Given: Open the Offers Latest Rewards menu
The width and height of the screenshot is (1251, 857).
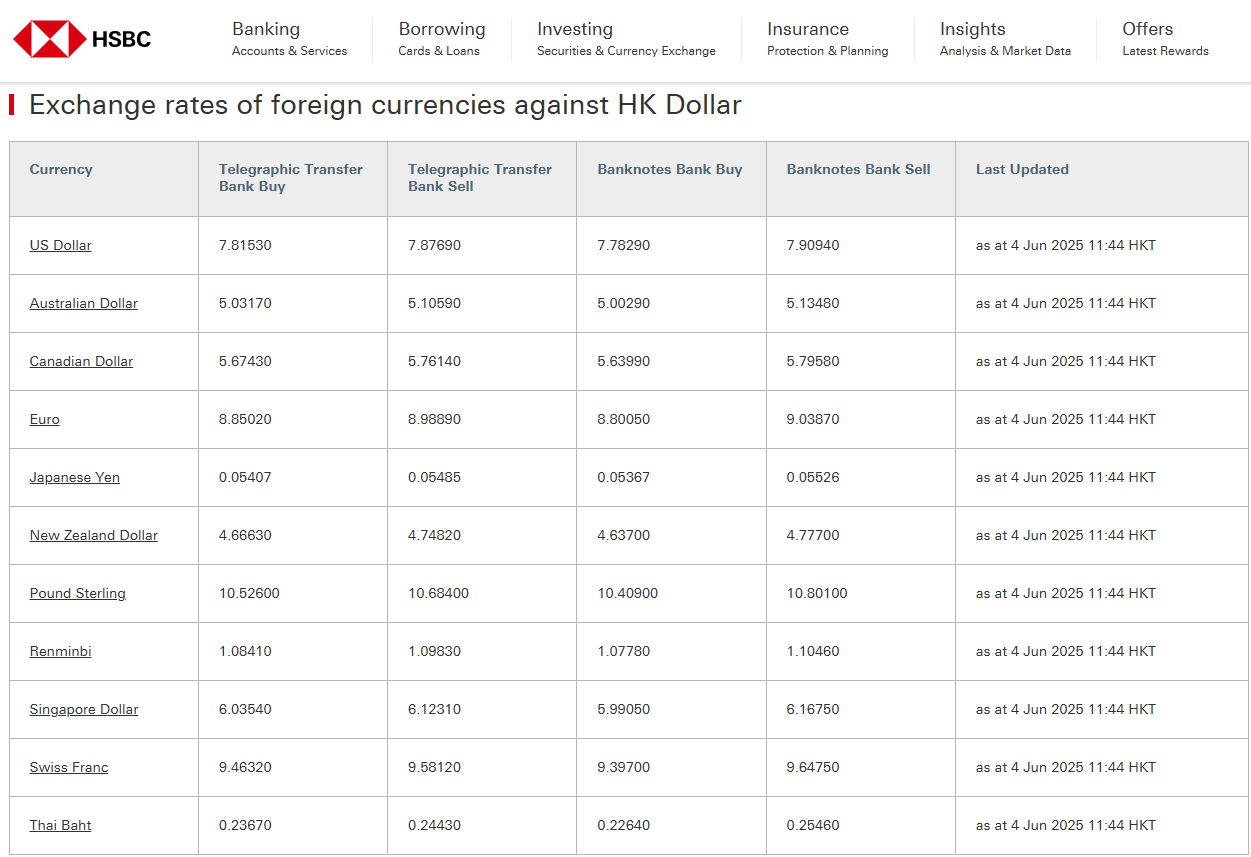Looking at the screenshot, I should 1164,39.
